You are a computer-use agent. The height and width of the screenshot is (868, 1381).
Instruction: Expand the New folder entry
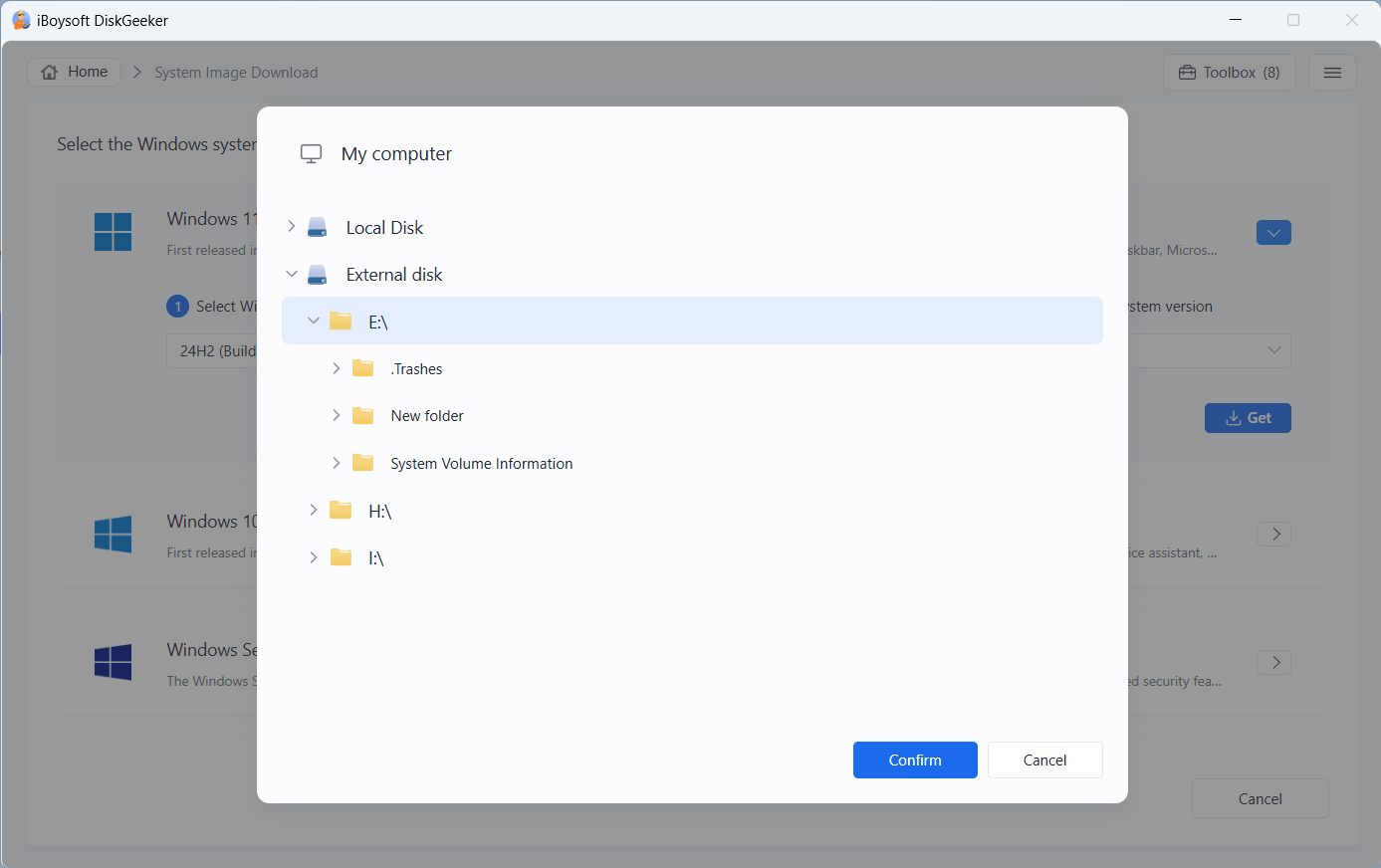click(x=336, y=415)
